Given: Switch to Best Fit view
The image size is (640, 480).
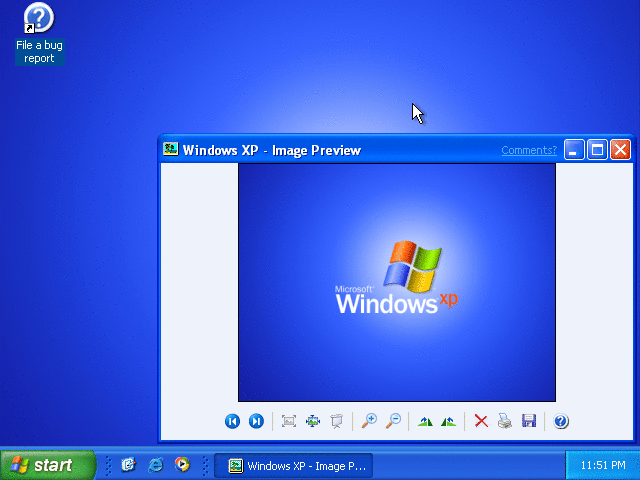Looking at the screenshot, I should point(289,421).
